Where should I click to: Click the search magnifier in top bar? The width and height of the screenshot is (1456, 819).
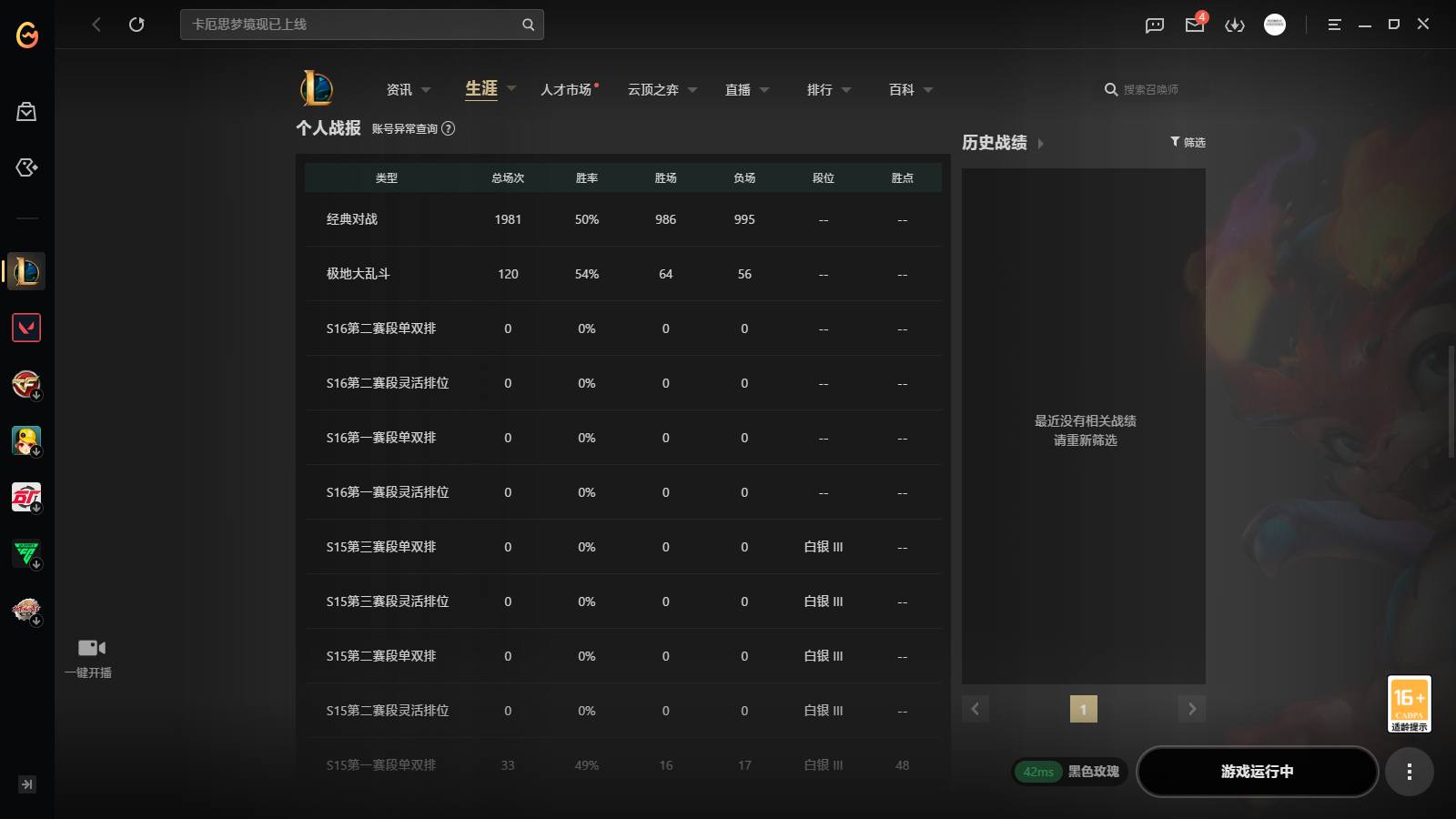(528, 25)
